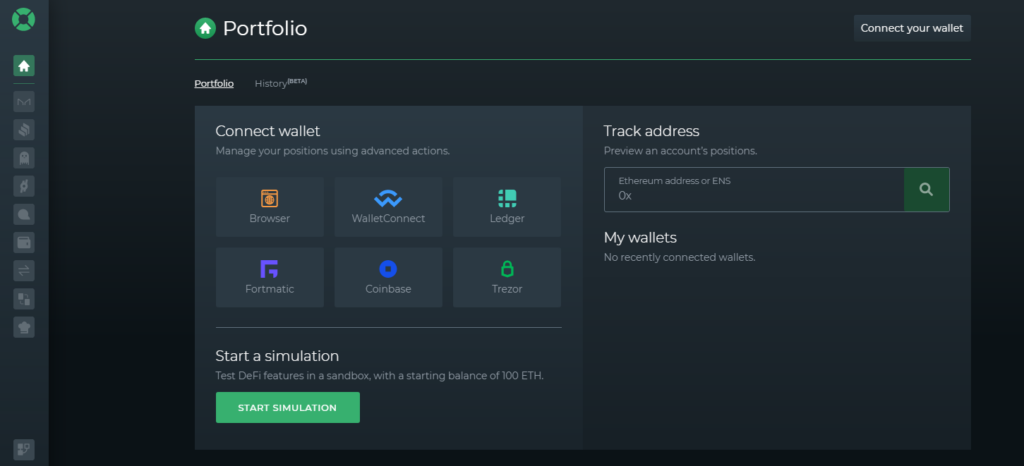Choose WalletConnect as wallet option
This screenshot has height=466, width=1024.
coord(388,207)
